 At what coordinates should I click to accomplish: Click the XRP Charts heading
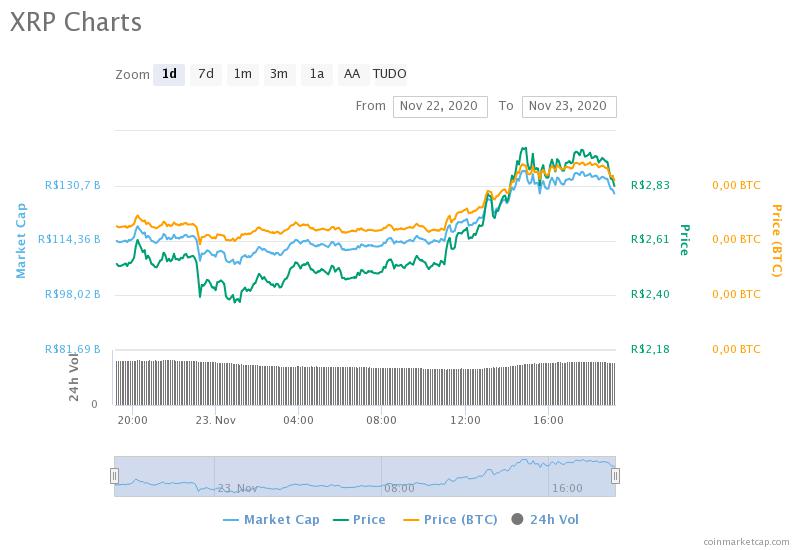pyautogui.click(x=76, y=22)
